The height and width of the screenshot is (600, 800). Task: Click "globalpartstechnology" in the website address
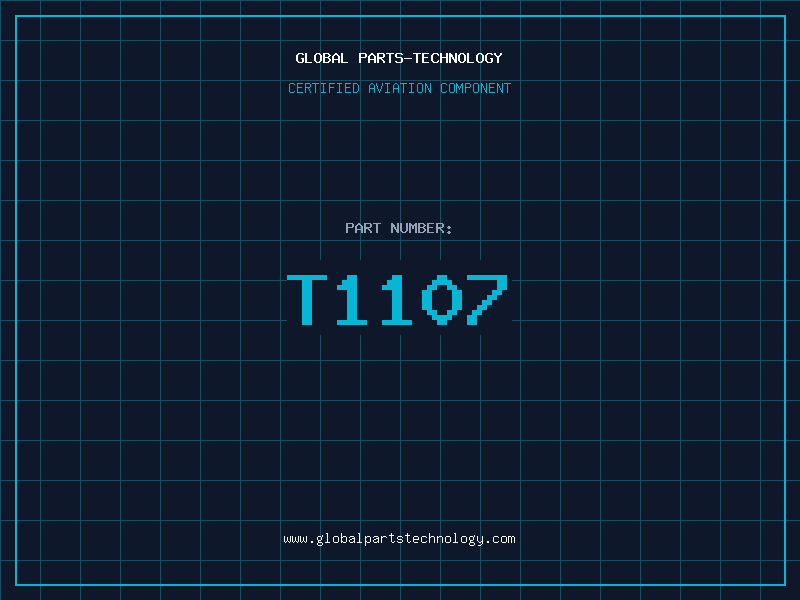pos(399,539)
